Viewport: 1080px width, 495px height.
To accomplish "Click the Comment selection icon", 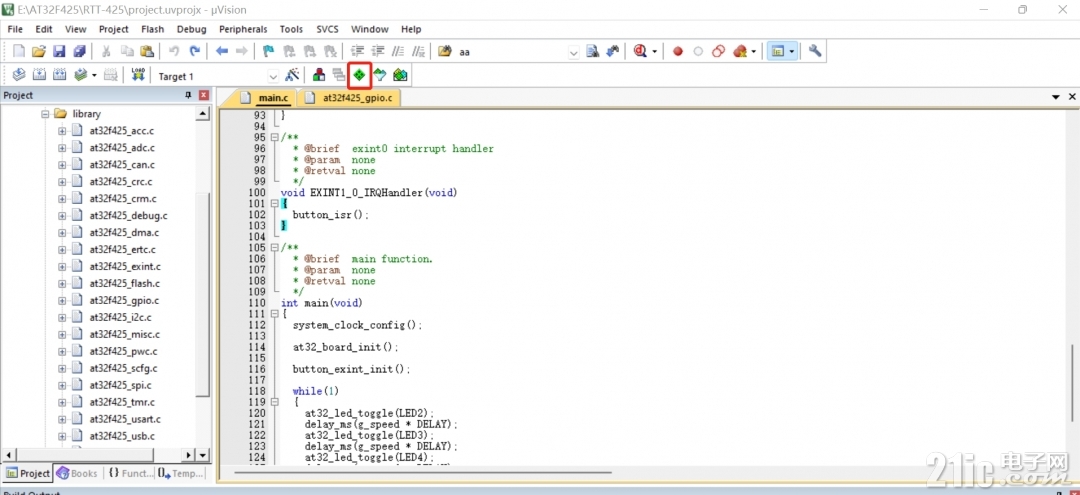I will (398, 51).
